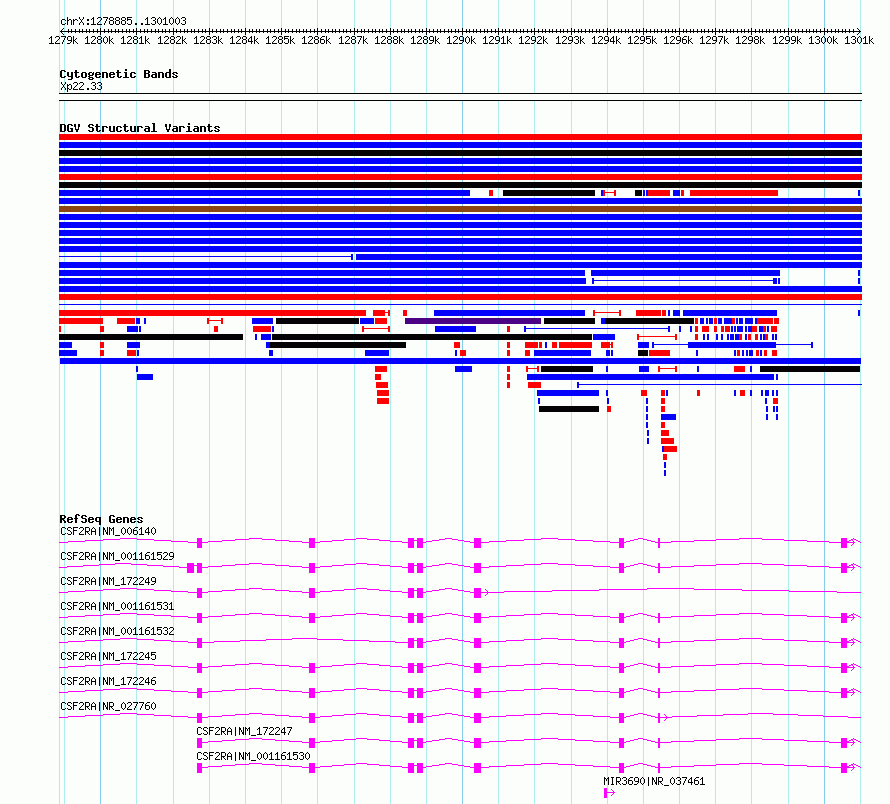Click the 1283k ruler label

coord(208,40)
